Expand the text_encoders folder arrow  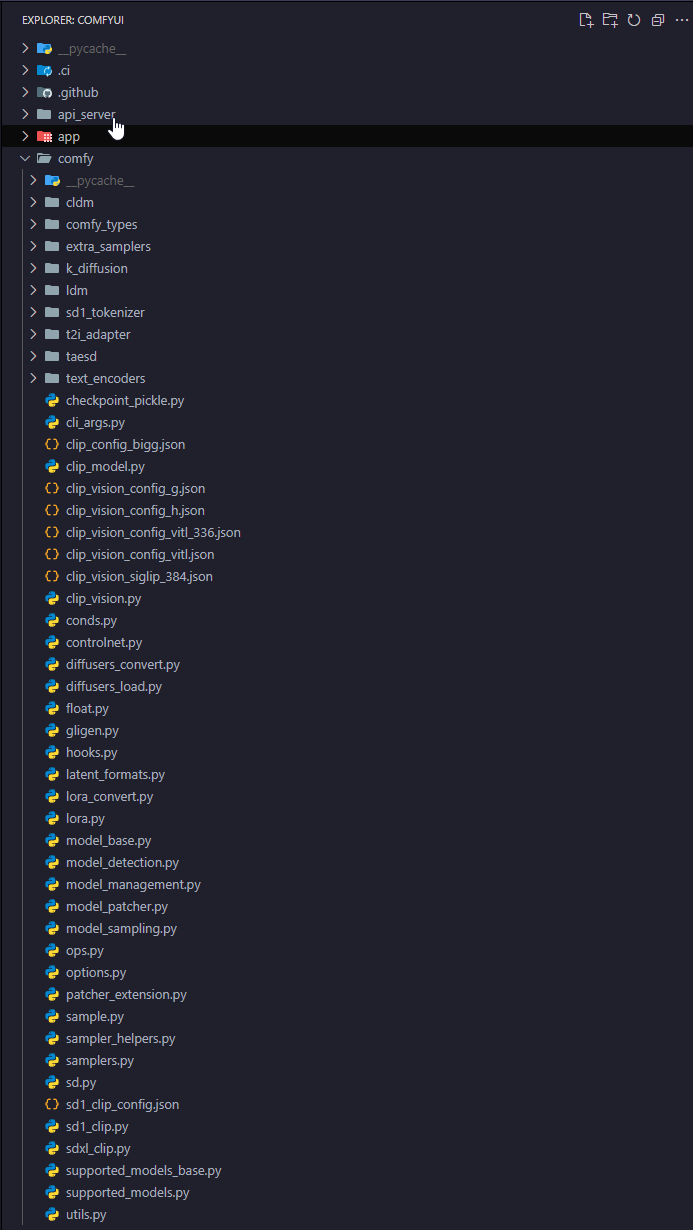34,378
